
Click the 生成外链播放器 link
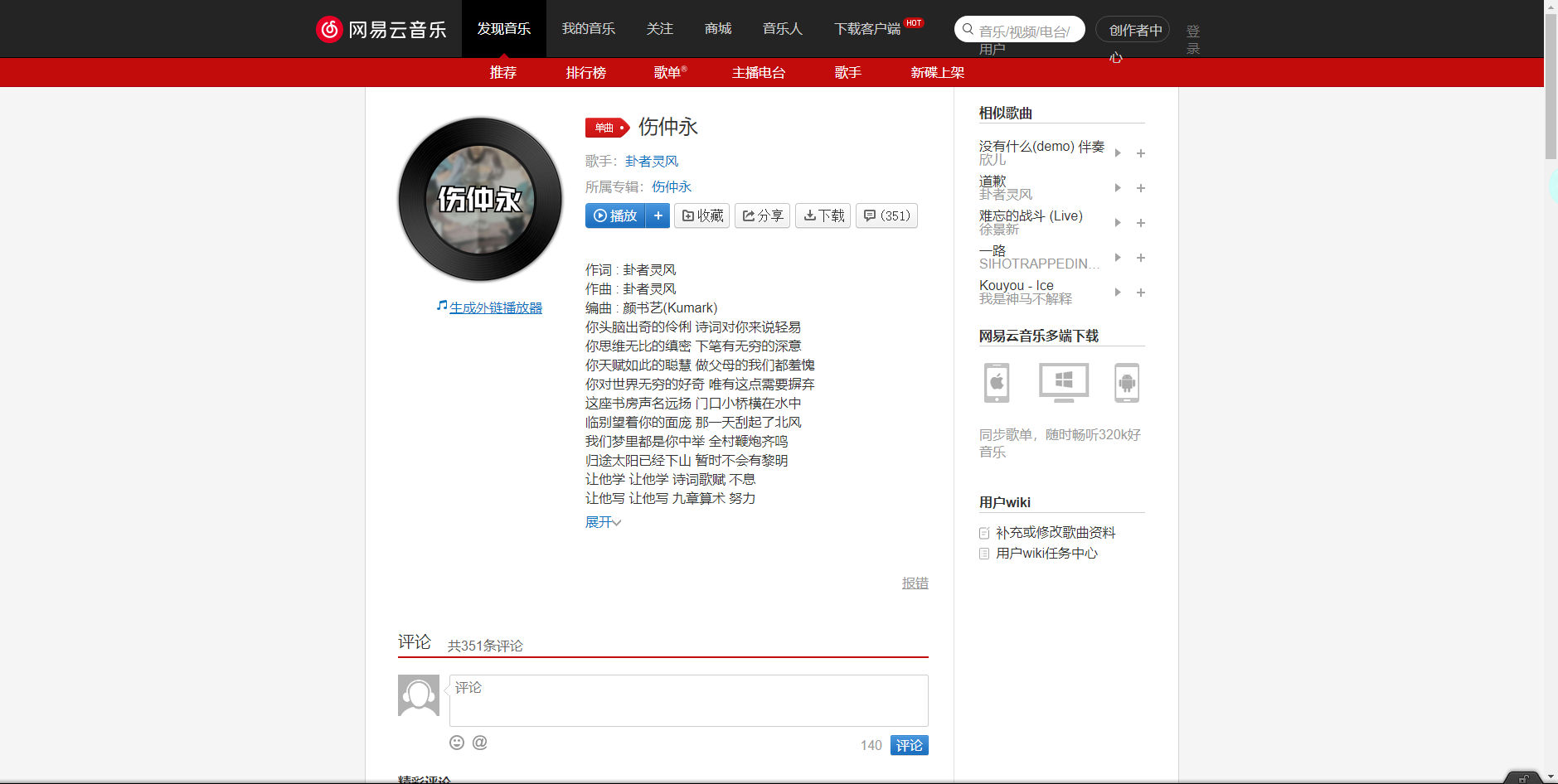[495, 307]
